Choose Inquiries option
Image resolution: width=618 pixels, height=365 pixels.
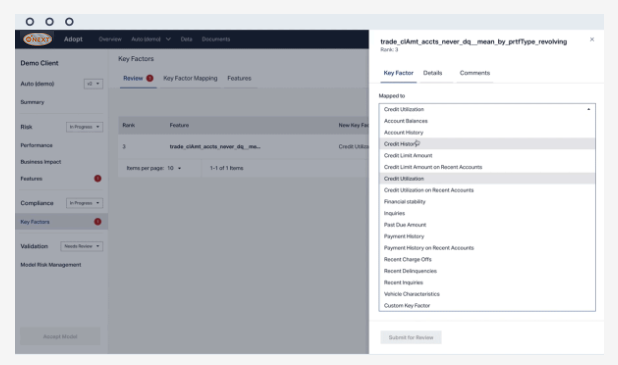pyautogui.click(x=487, y=213)
